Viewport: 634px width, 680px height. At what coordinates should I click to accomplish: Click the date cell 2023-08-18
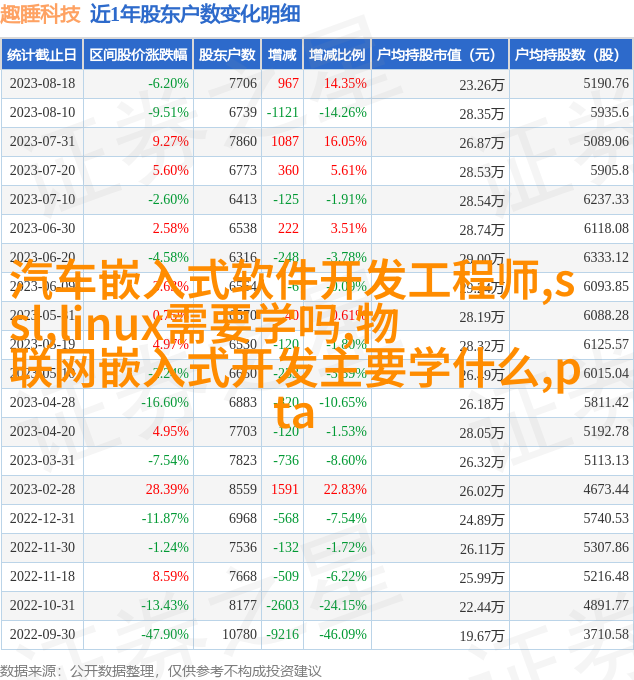[x=42, y=83]
